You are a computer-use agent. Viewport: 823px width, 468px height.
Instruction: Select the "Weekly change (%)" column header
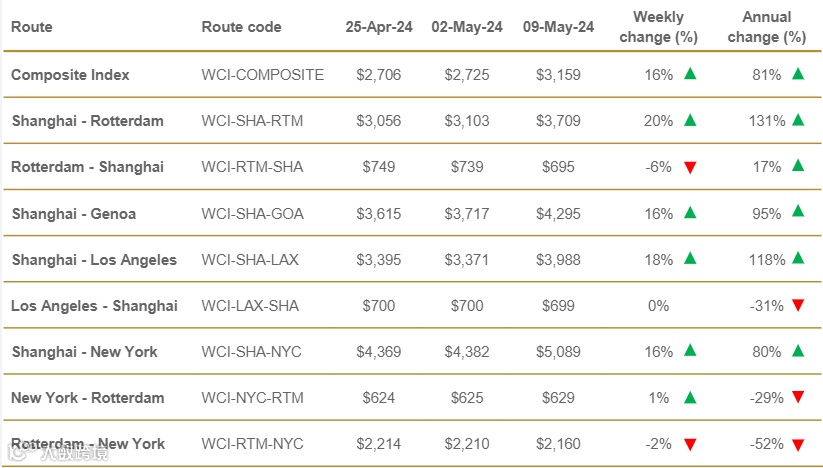coord(658,27)
